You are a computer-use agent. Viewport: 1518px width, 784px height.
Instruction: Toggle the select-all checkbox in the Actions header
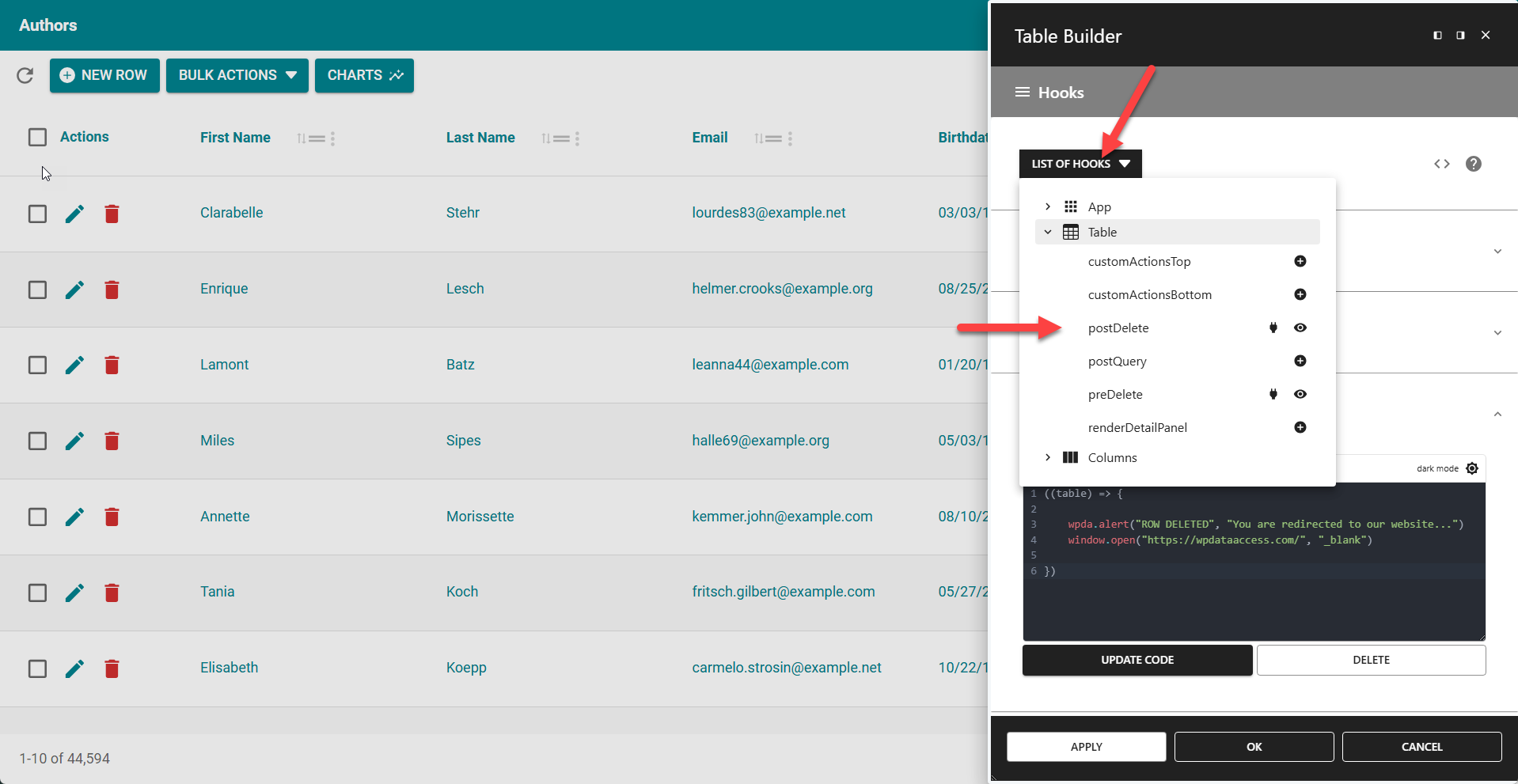click(37, 137)
